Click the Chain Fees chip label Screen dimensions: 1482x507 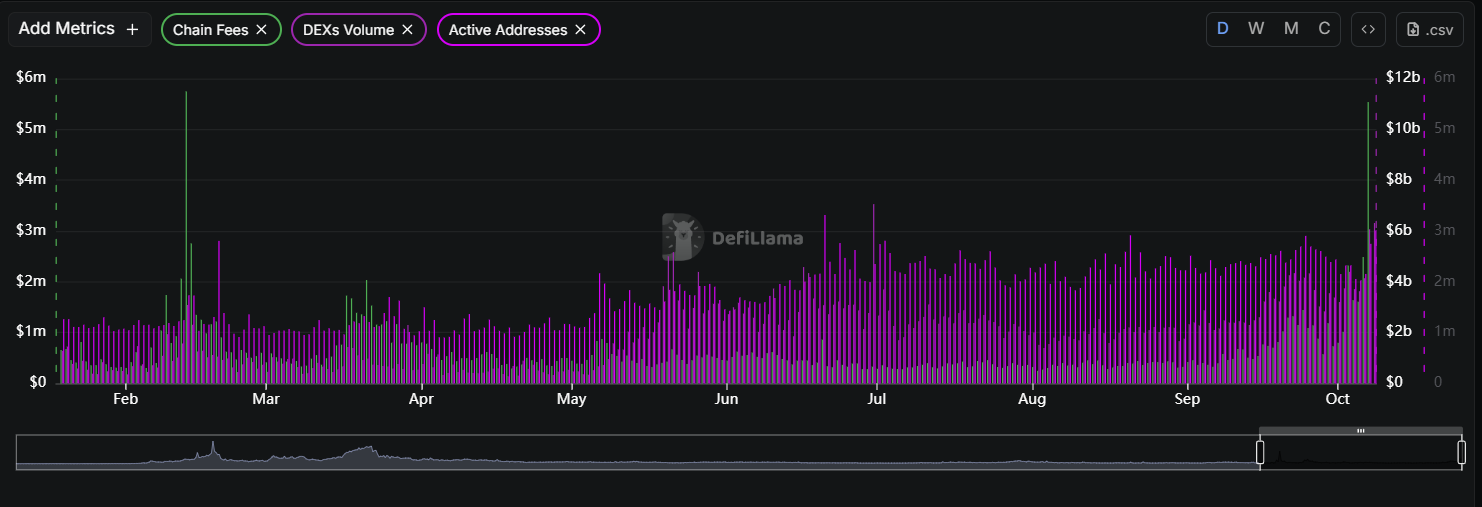(x=211, y=30)
